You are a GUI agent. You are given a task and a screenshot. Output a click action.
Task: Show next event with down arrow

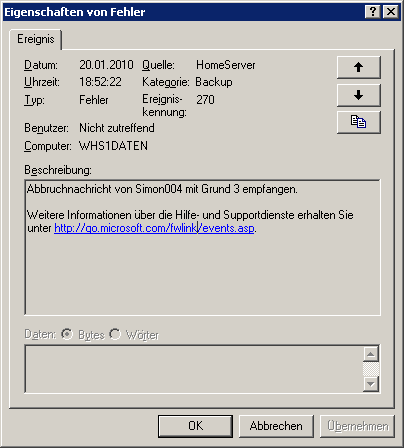coord(359,95)
